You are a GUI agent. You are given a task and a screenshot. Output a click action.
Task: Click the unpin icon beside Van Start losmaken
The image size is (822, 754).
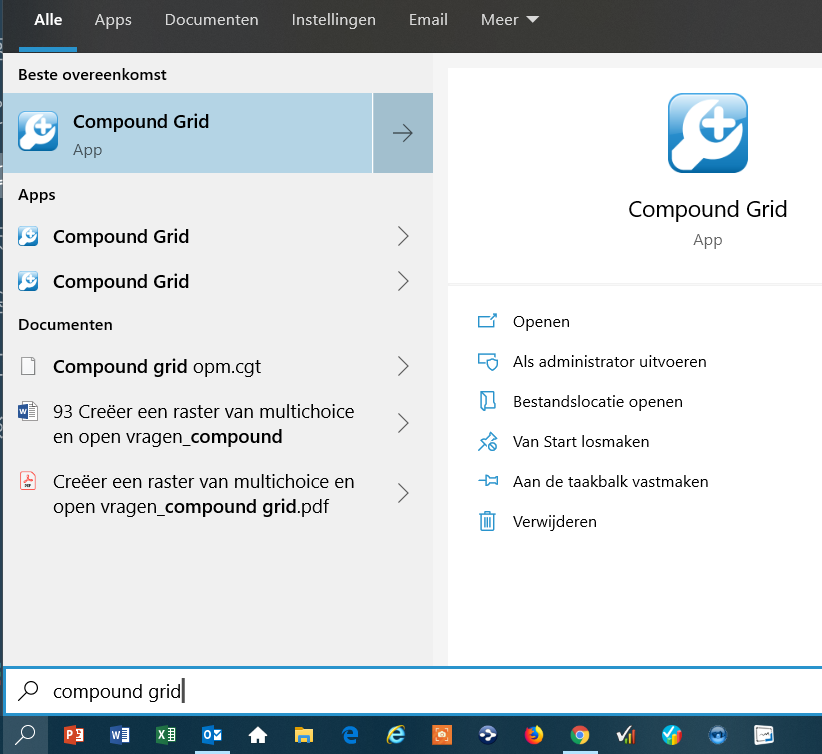(488, 441)
